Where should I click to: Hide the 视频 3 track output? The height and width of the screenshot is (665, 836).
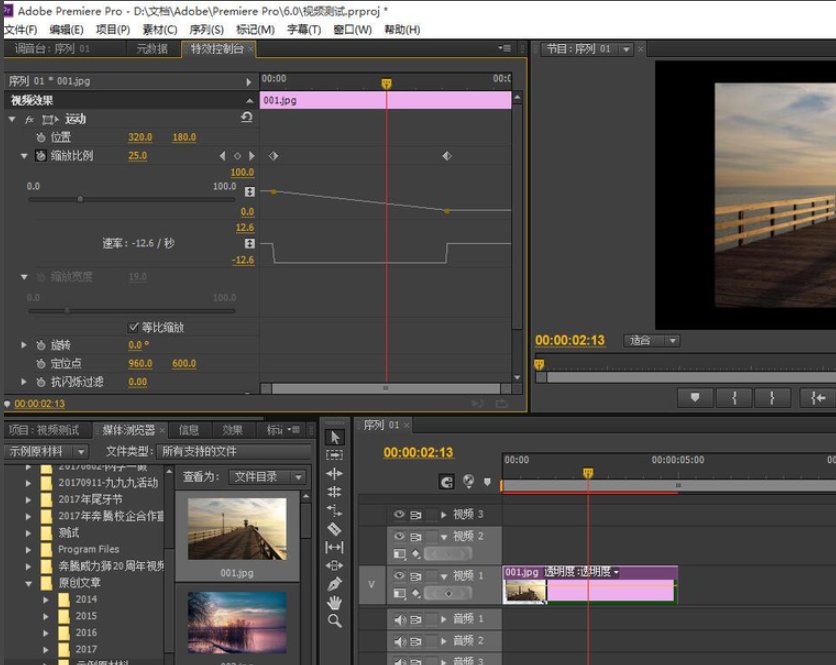pos(399,514)
